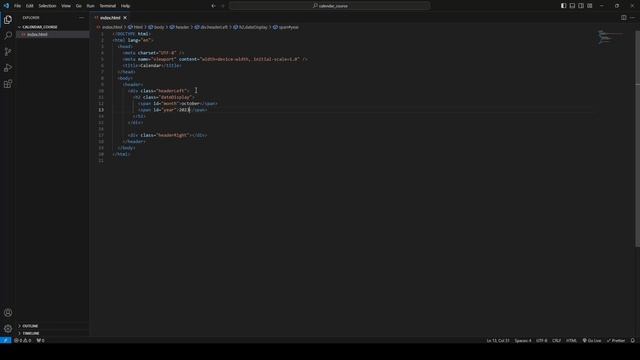
Task: Open the Accounts menu icon
Action: point(8,313)
